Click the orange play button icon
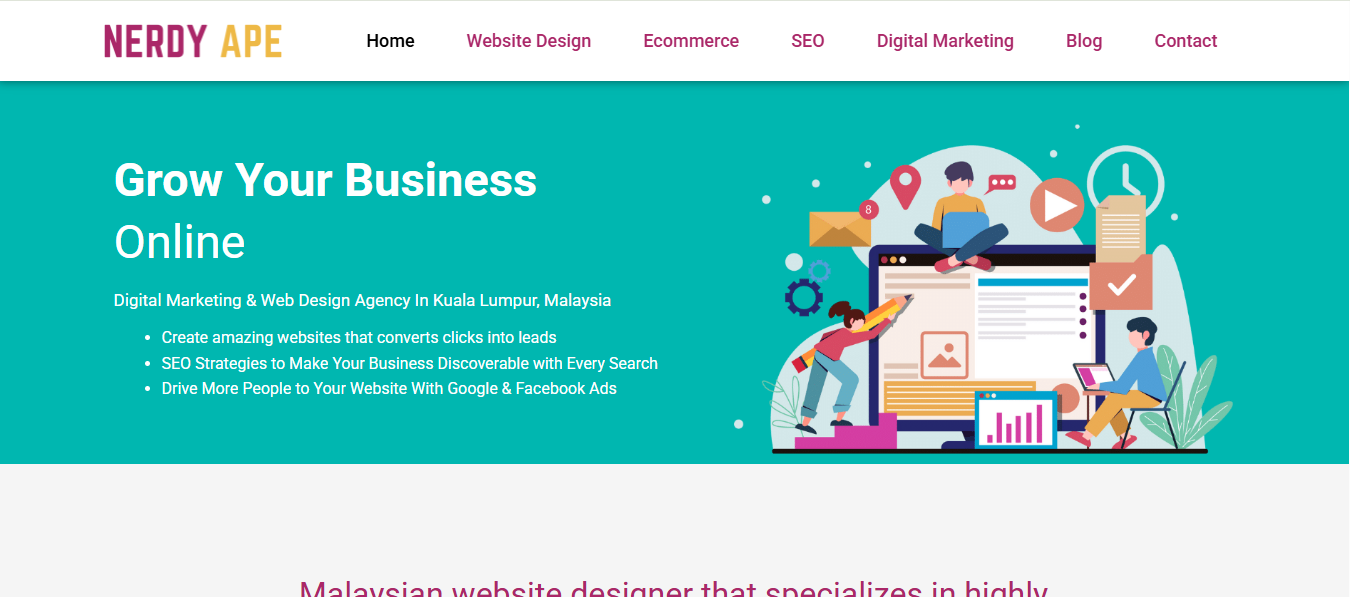Viewport: 1350px width, 597px height. [1056, 205]
